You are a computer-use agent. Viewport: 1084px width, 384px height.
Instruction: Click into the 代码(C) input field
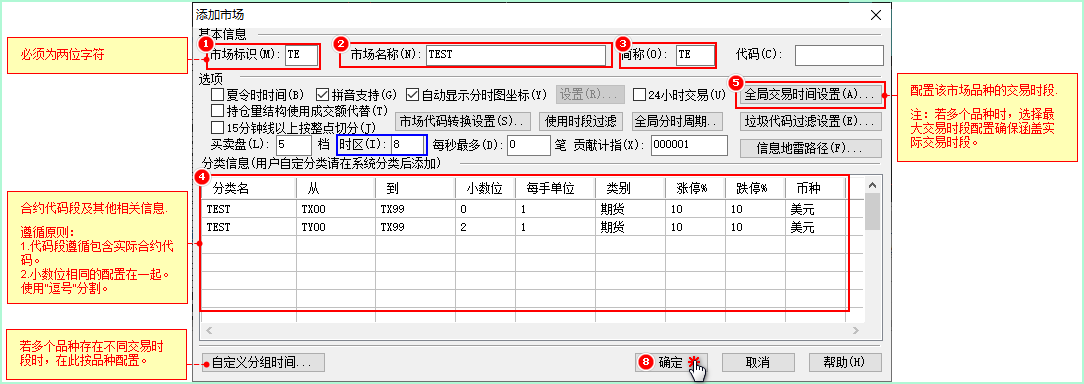click(839, 55)
